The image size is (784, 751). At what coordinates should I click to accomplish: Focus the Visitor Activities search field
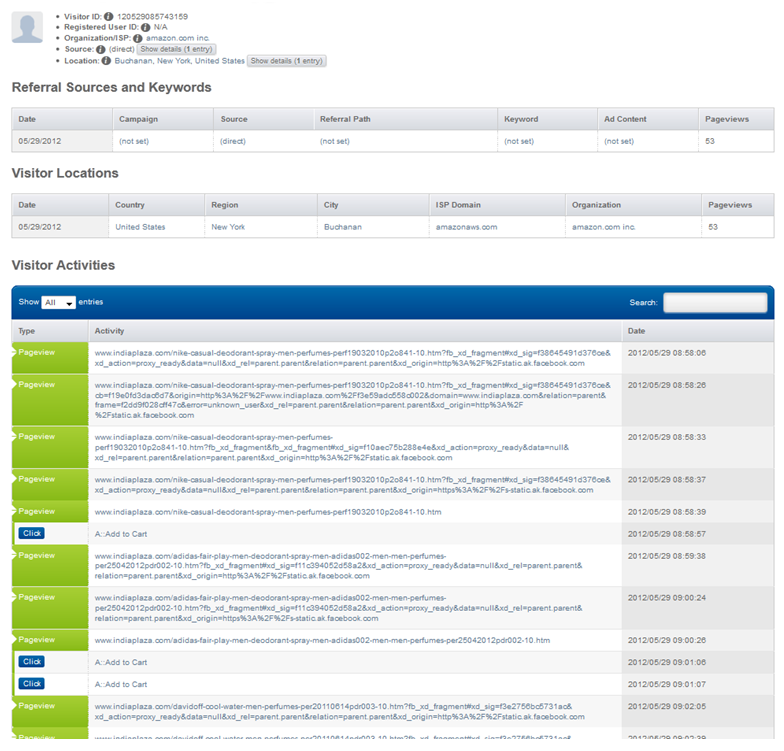pyautogui.click(x=714, y=302)
